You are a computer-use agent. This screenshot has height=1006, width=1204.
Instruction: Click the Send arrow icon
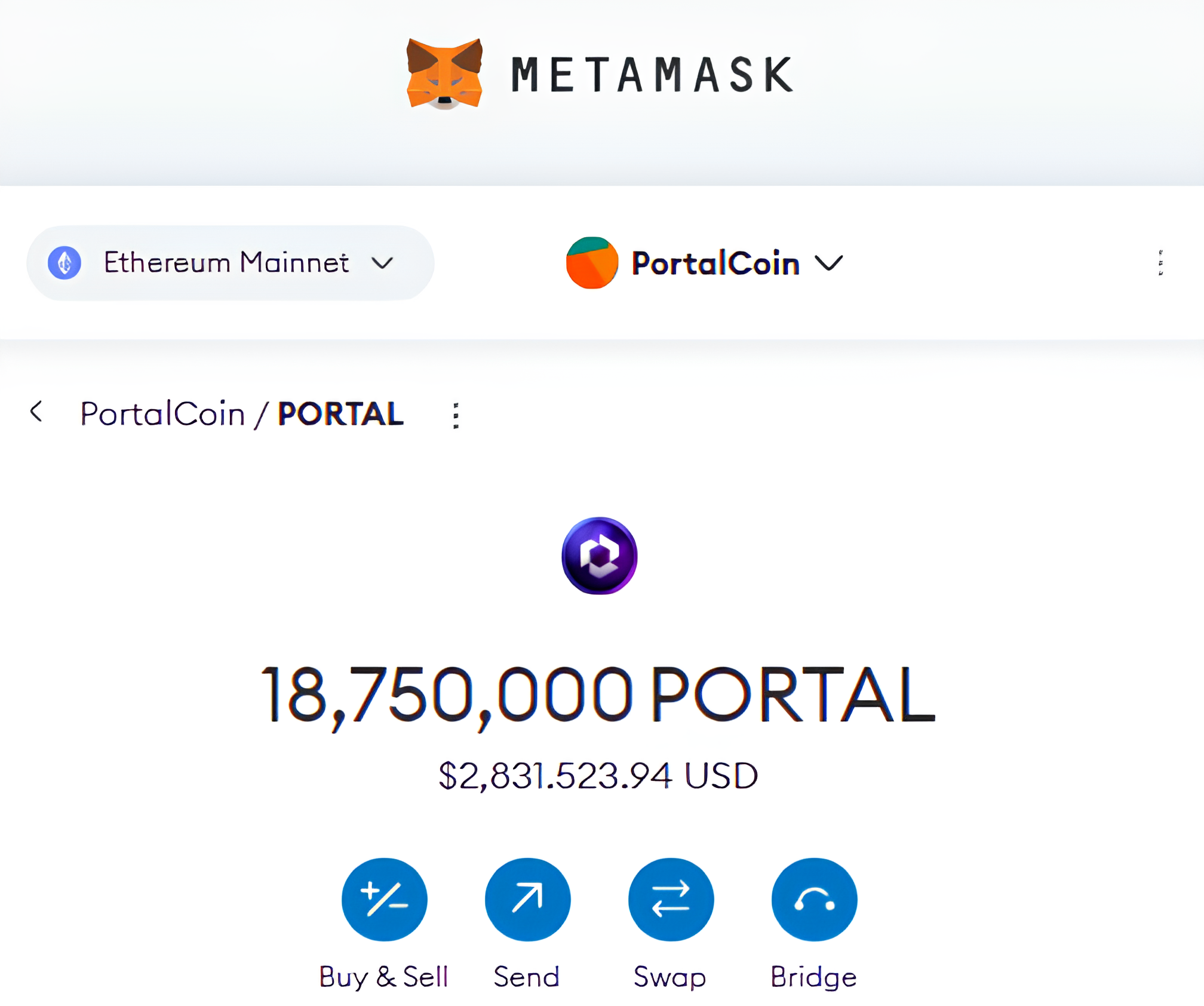point(527,898)
